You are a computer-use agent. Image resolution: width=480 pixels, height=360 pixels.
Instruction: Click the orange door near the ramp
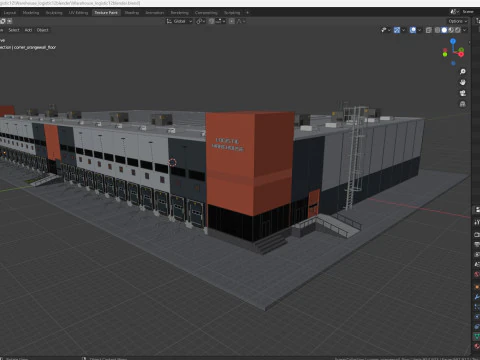[314, 204]
